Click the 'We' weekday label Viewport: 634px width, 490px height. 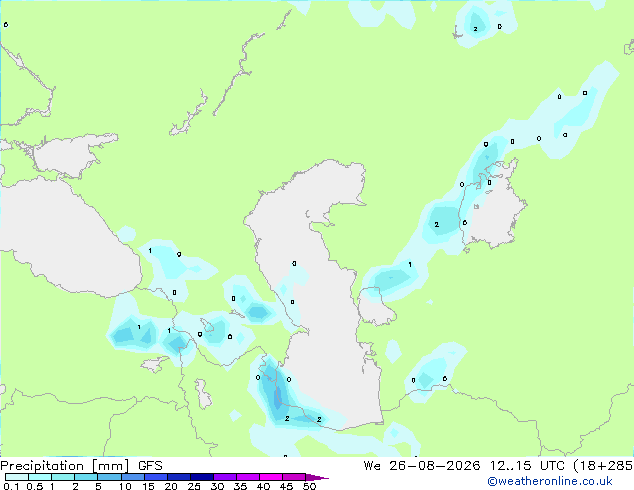pyautogui.click(x=372, y=466)
